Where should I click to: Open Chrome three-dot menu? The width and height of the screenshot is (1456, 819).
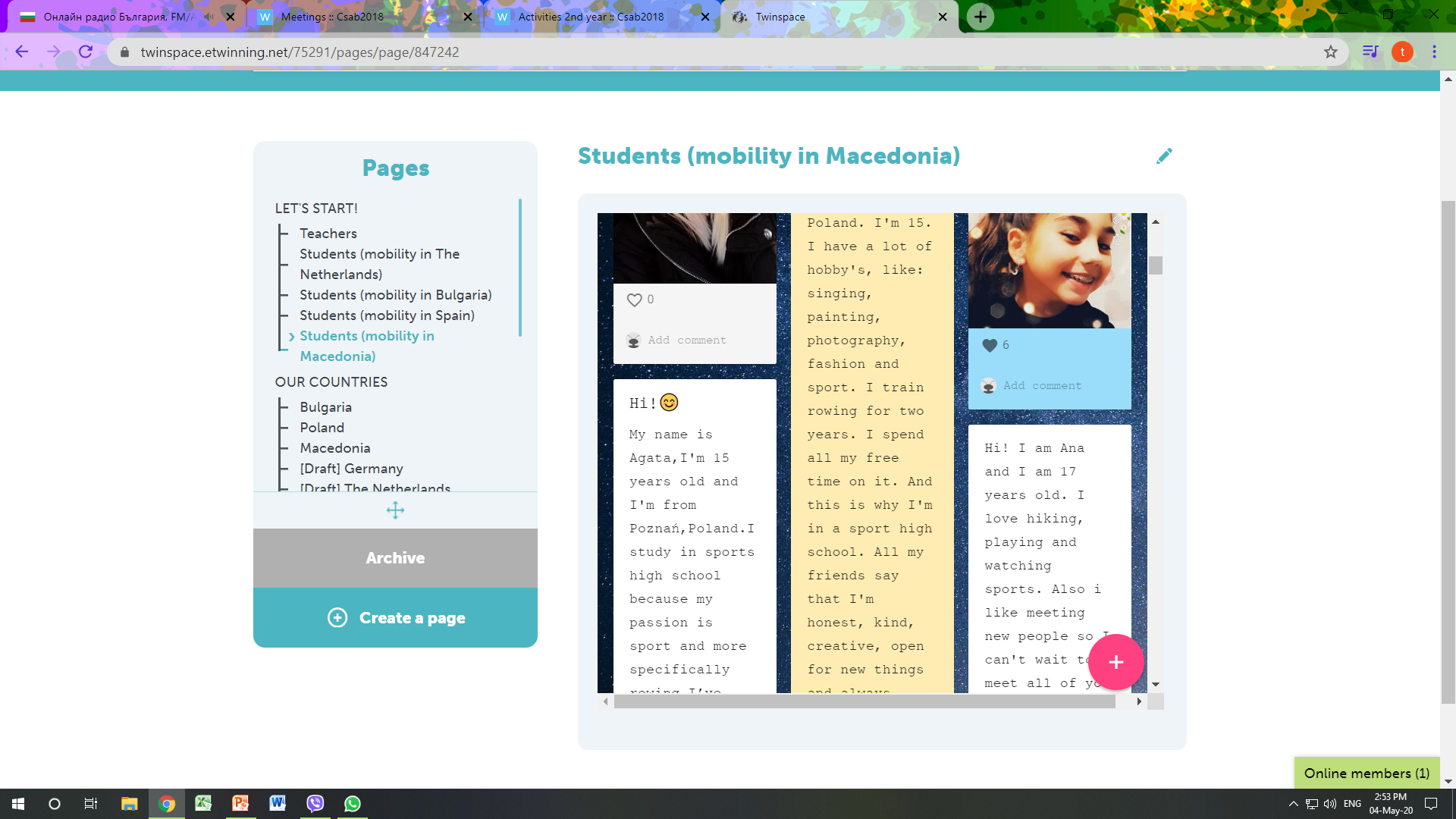(1434, 52)
